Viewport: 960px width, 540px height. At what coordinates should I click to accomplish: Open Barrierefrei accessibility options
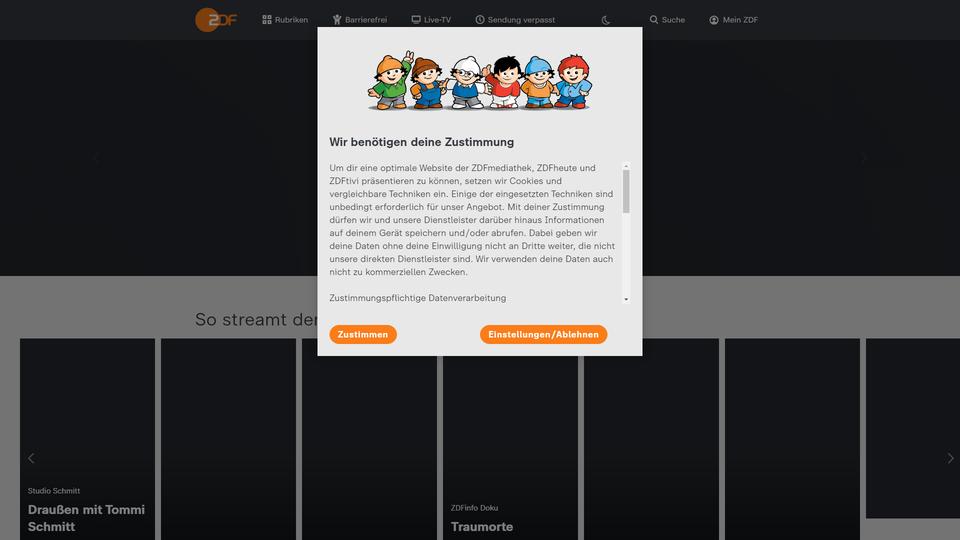[359, 20]
